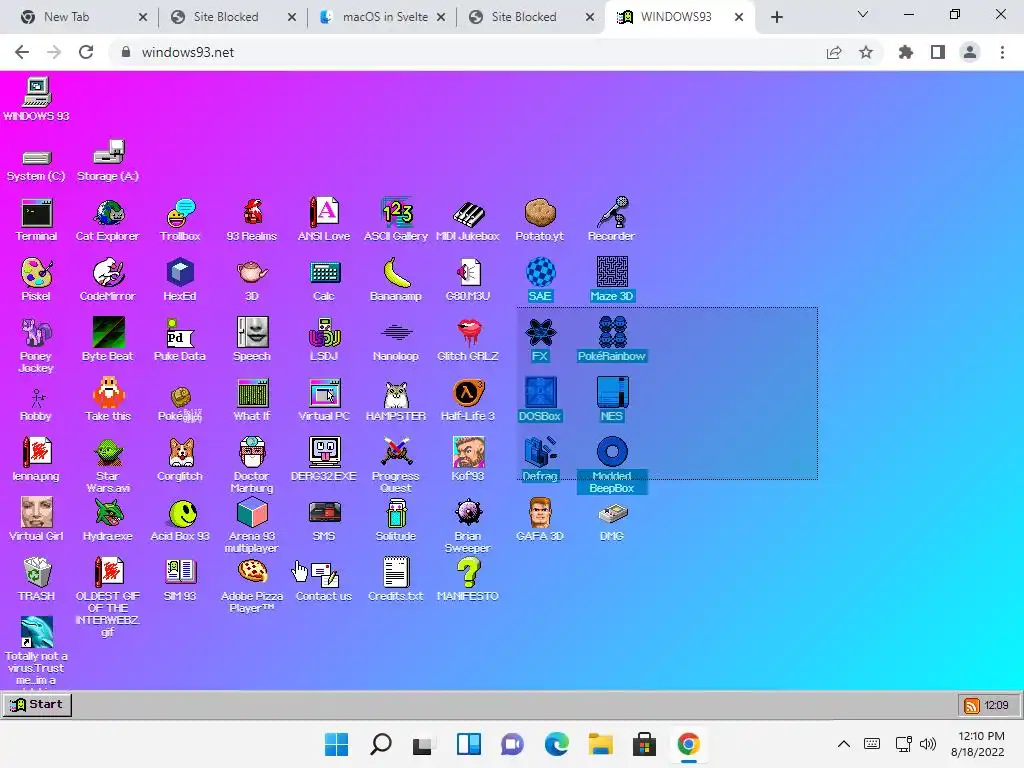
Task: Open Hydra.exe icon
Action: point(108,520)
